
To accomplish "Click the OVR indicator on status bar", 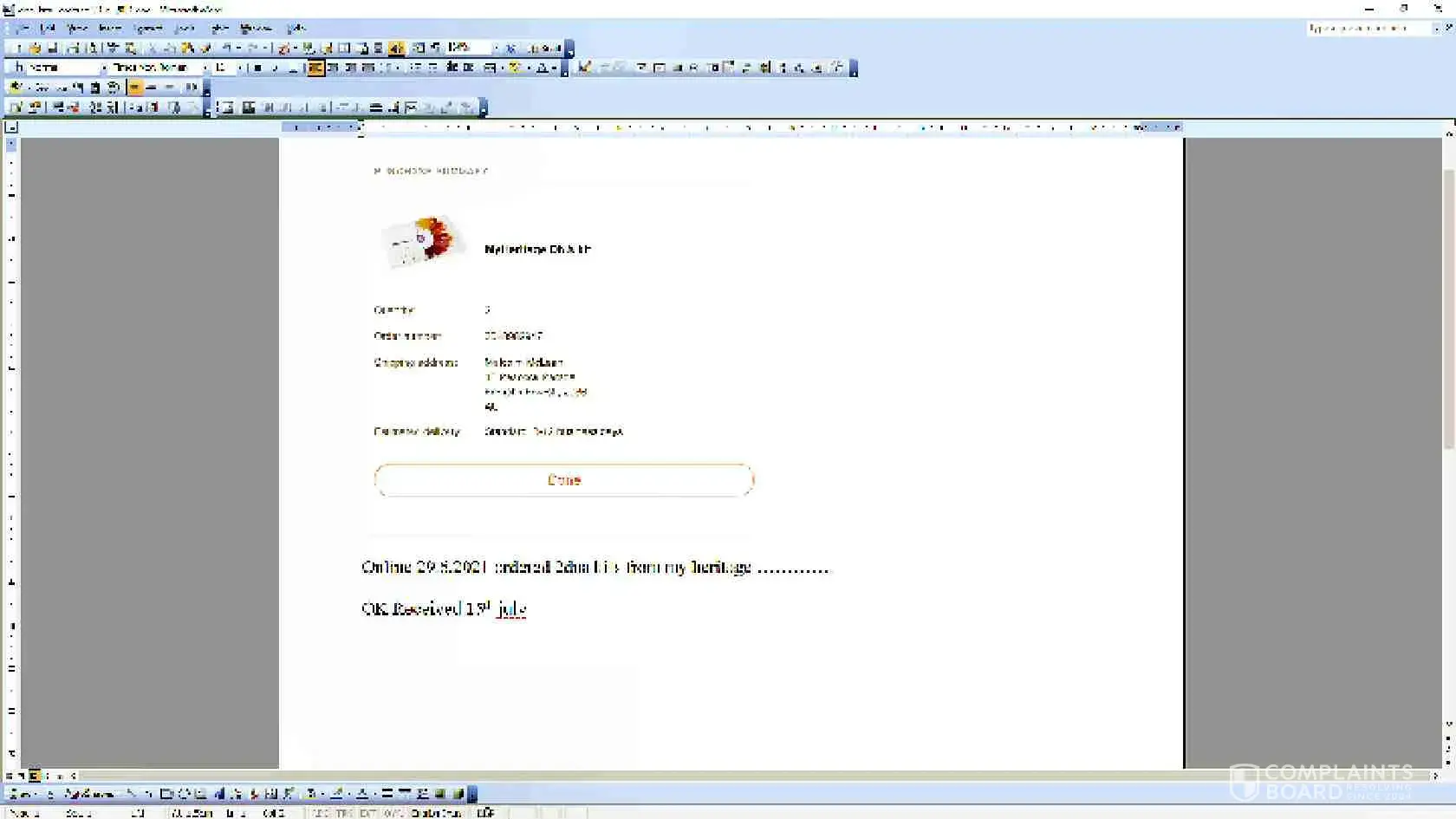I will pyautogui.click(x=393, y=812).
